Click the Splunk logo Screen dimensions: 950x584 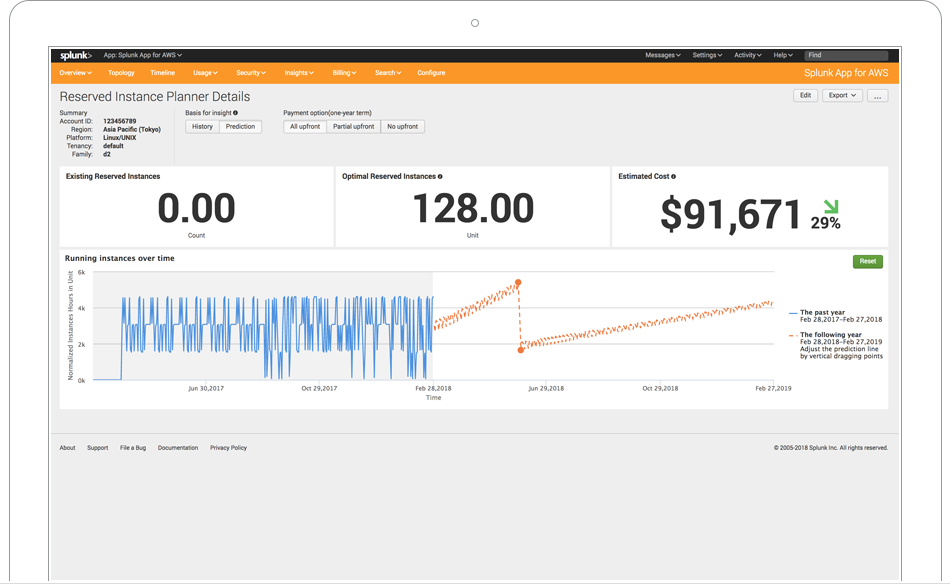(x=76, y=55)
